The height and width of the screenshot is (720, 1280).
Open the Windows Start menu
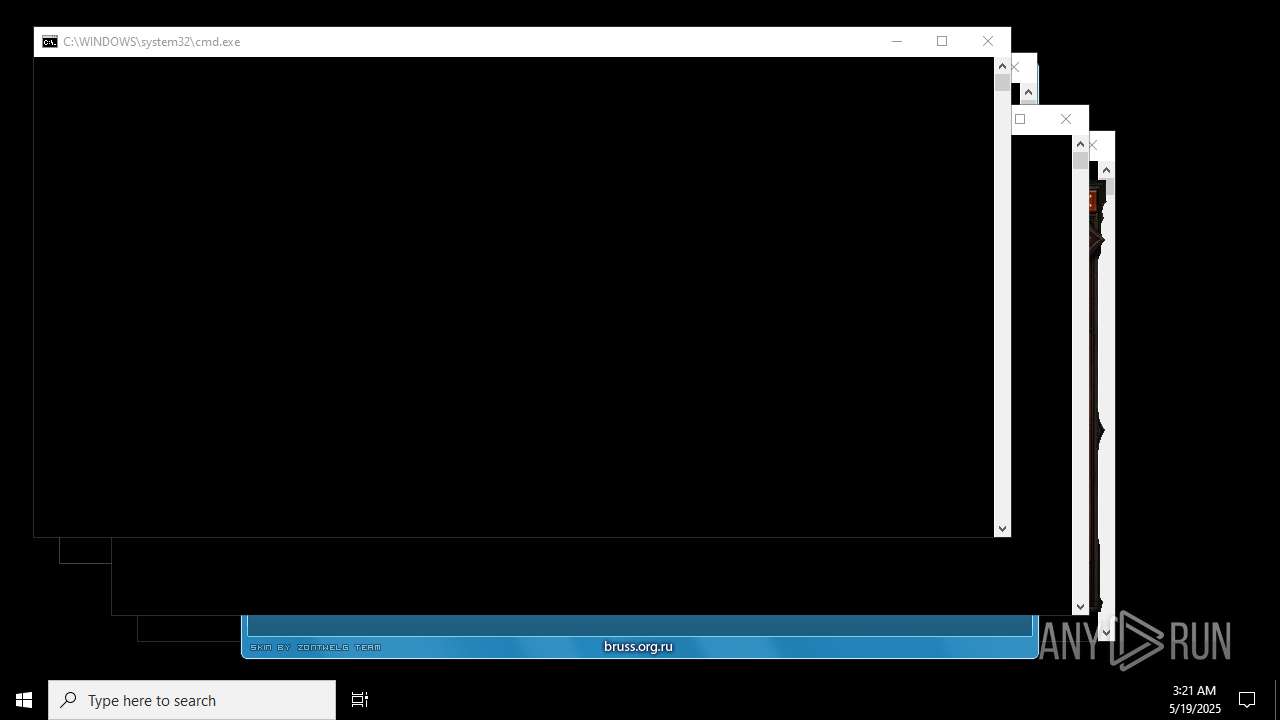24,700
